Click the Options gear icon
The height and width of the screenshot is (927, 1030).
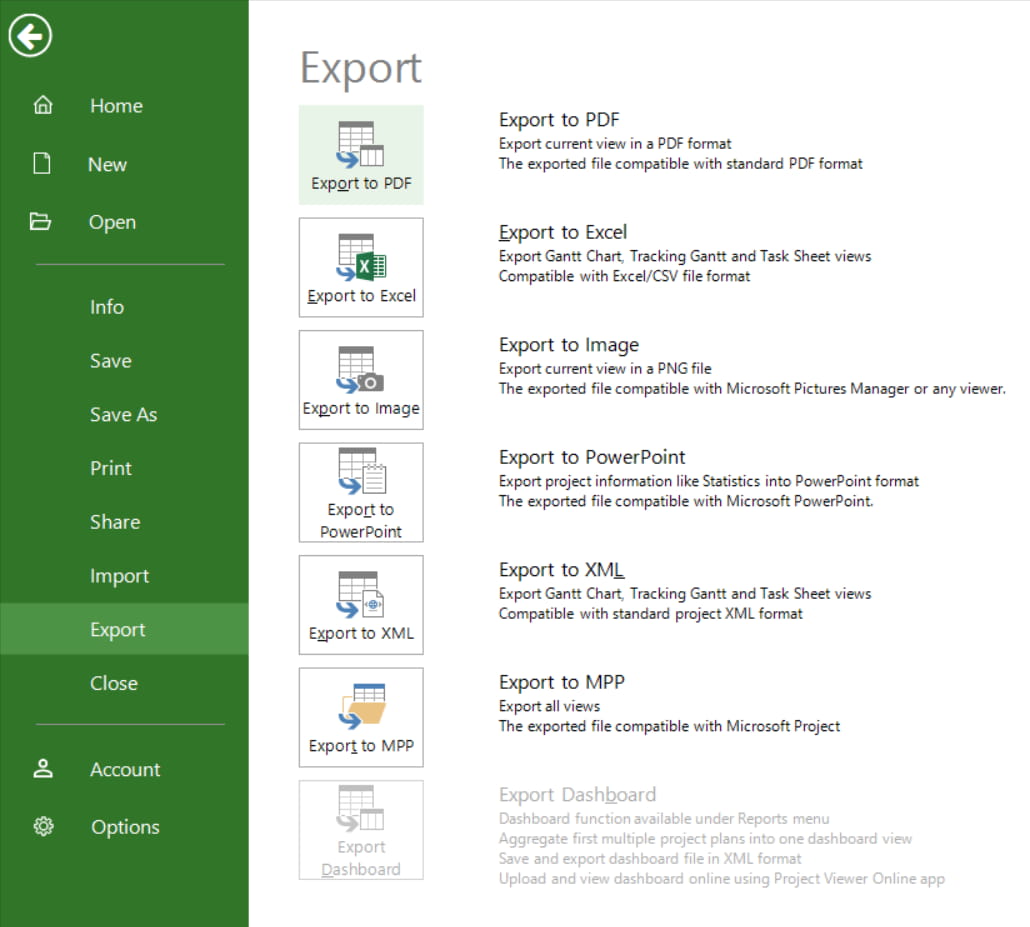43,826
